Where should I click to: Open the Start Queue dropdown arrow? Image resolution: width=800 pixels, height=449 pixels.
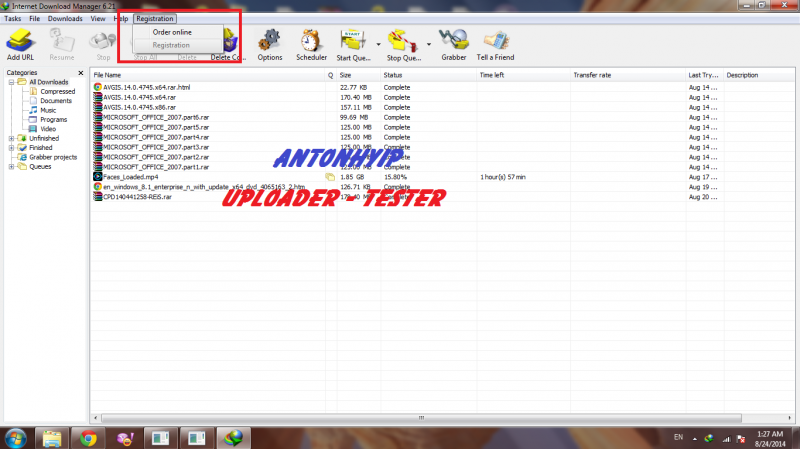click(x=378, y=44)
